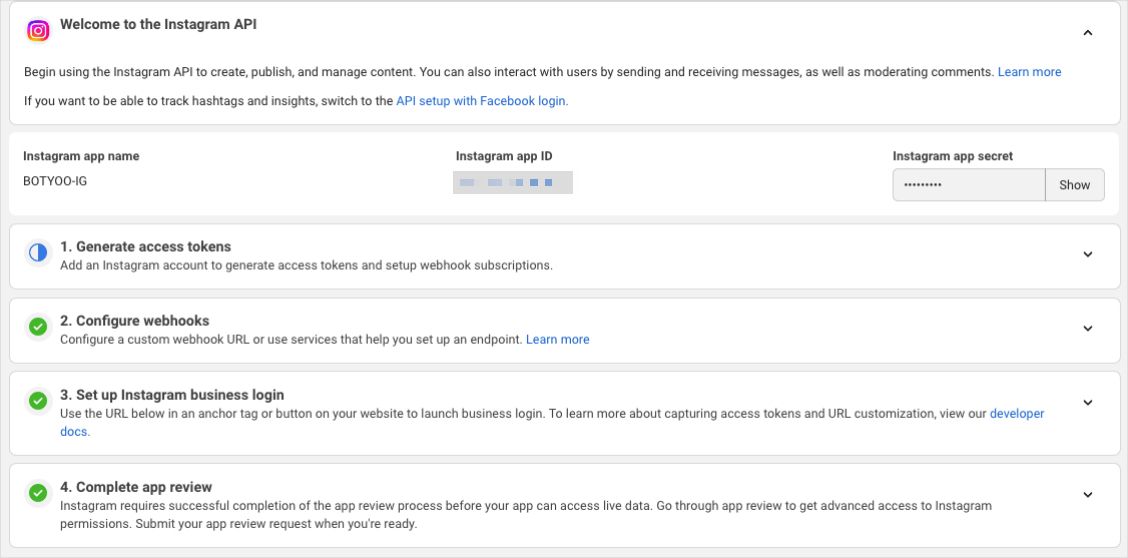
Task: Open Learn more link in welcome text
Action: tap(1029, 72)
